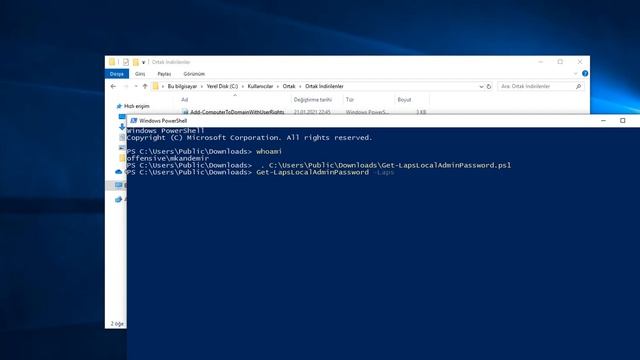Click the New folder icon in quick access toolbar

(x=136, y=62)
